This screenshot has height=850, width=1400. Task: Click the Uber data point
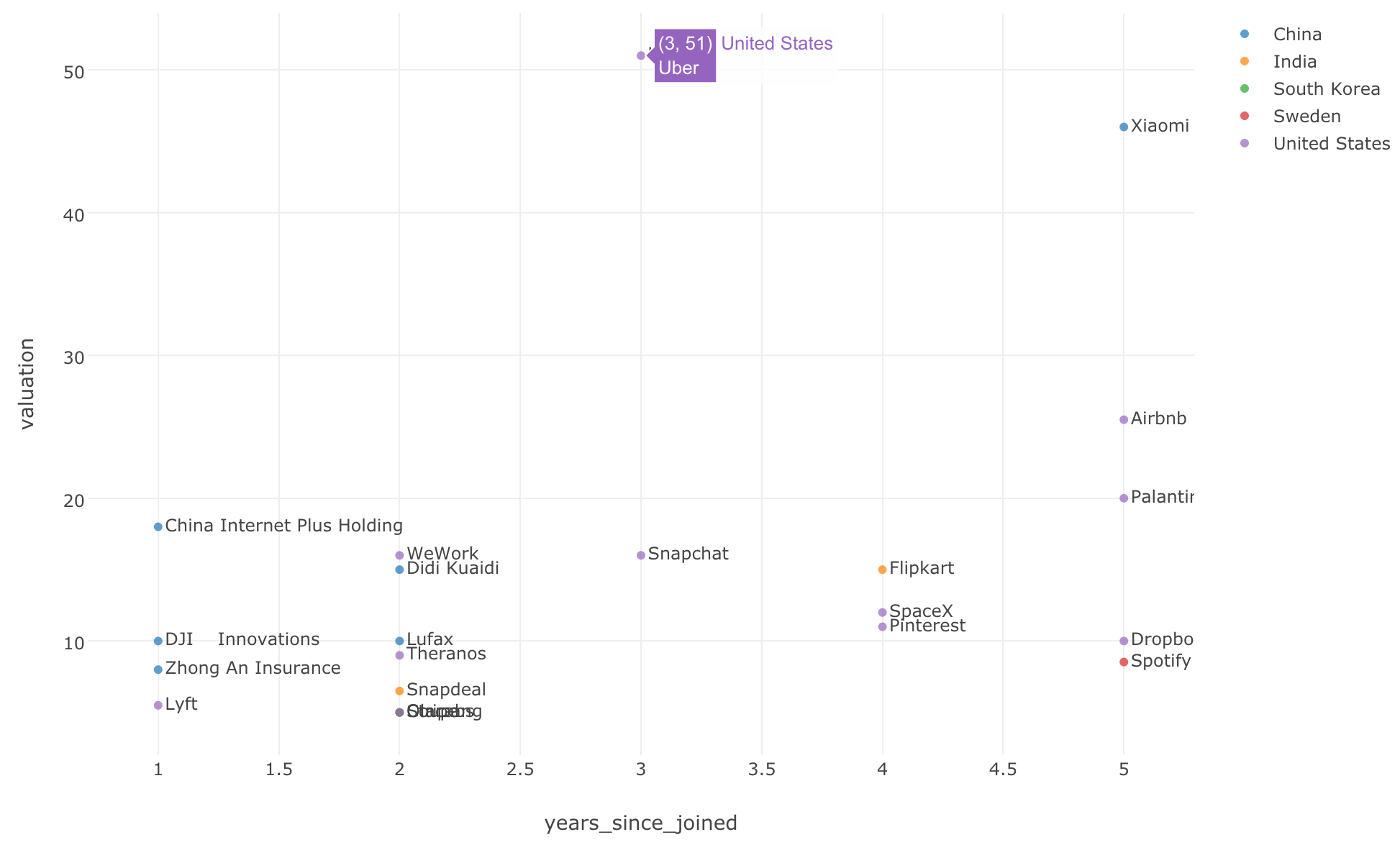[x=641, y=55]
